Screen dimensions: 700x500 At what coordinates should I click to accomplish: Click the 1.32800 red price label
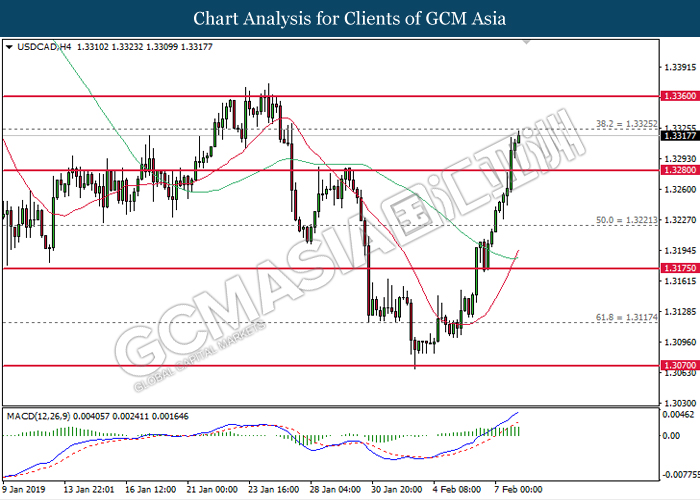680,170
